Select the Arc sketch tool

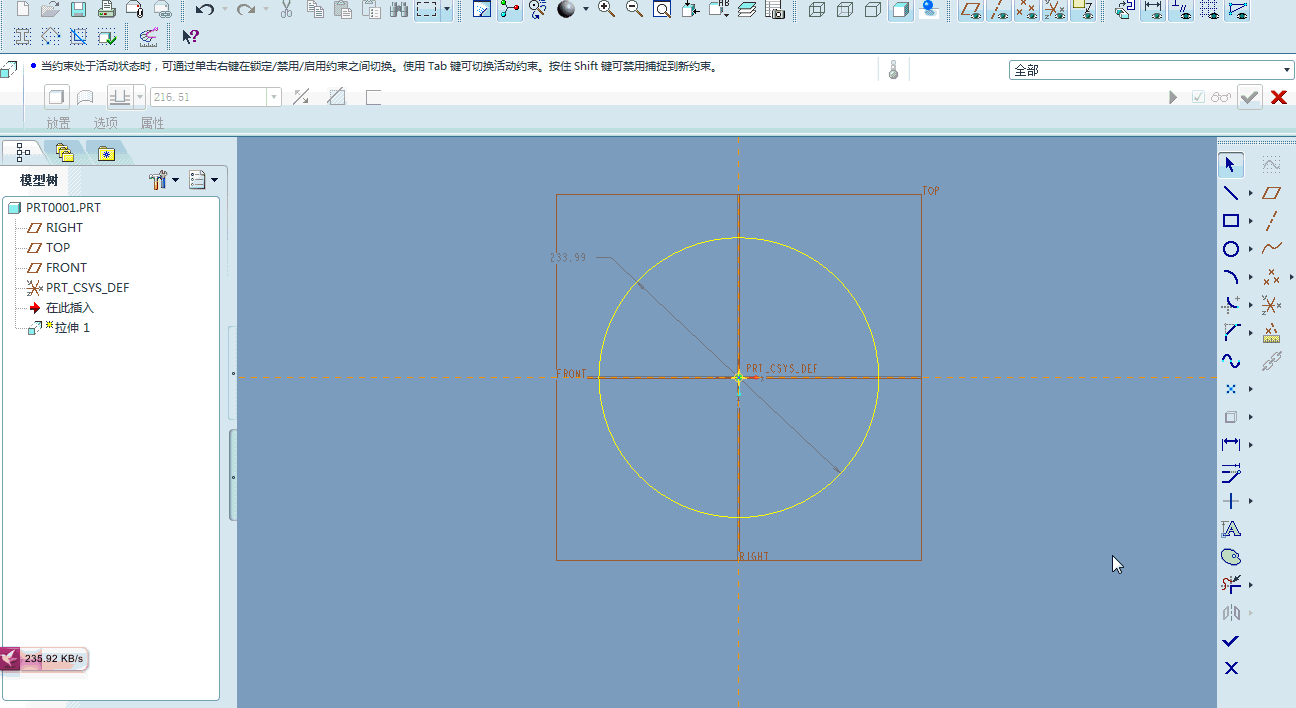click(x=1231, y=277)
